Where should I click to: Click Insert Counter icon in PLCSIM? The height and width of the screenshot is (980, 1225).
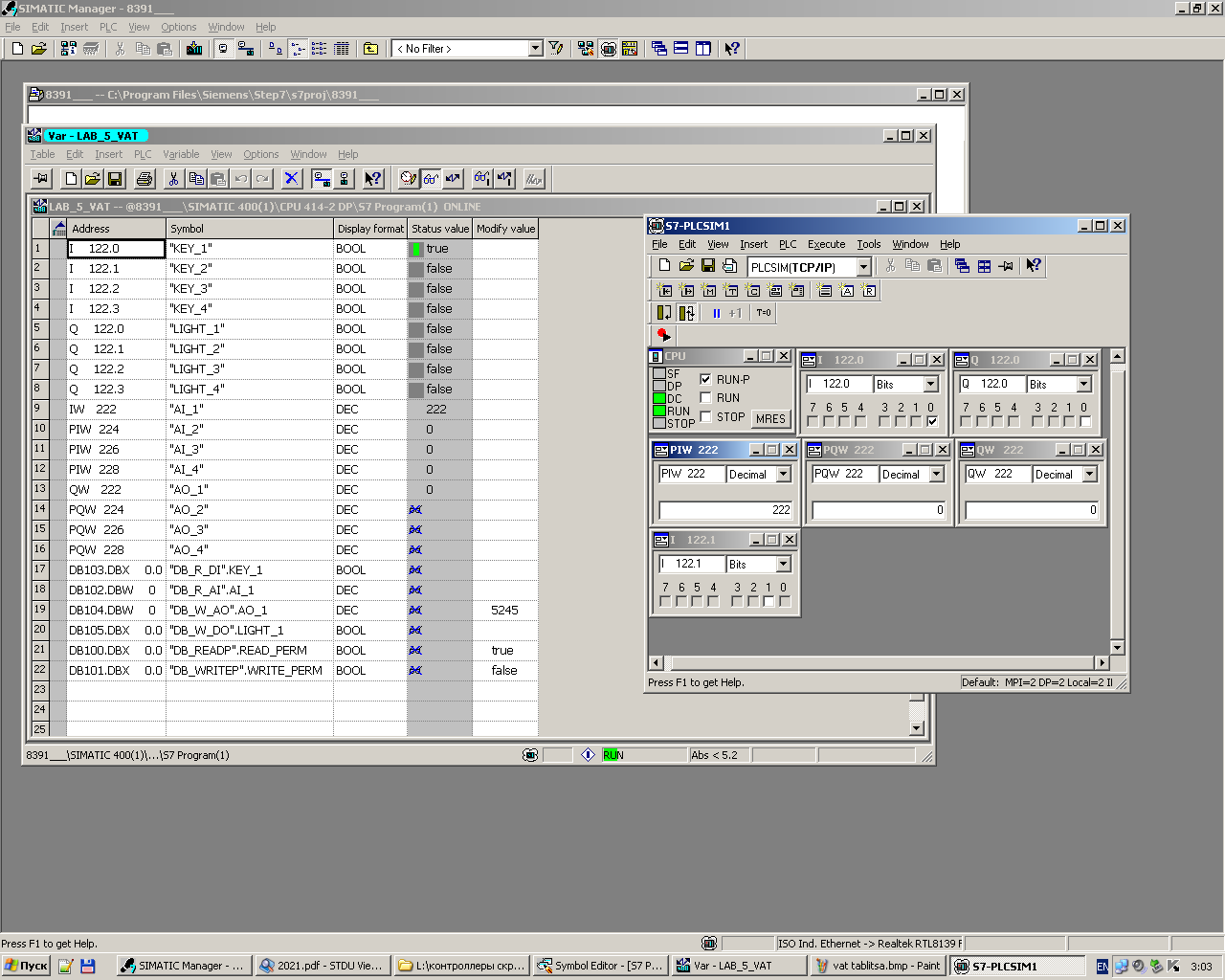coord(752,290)
